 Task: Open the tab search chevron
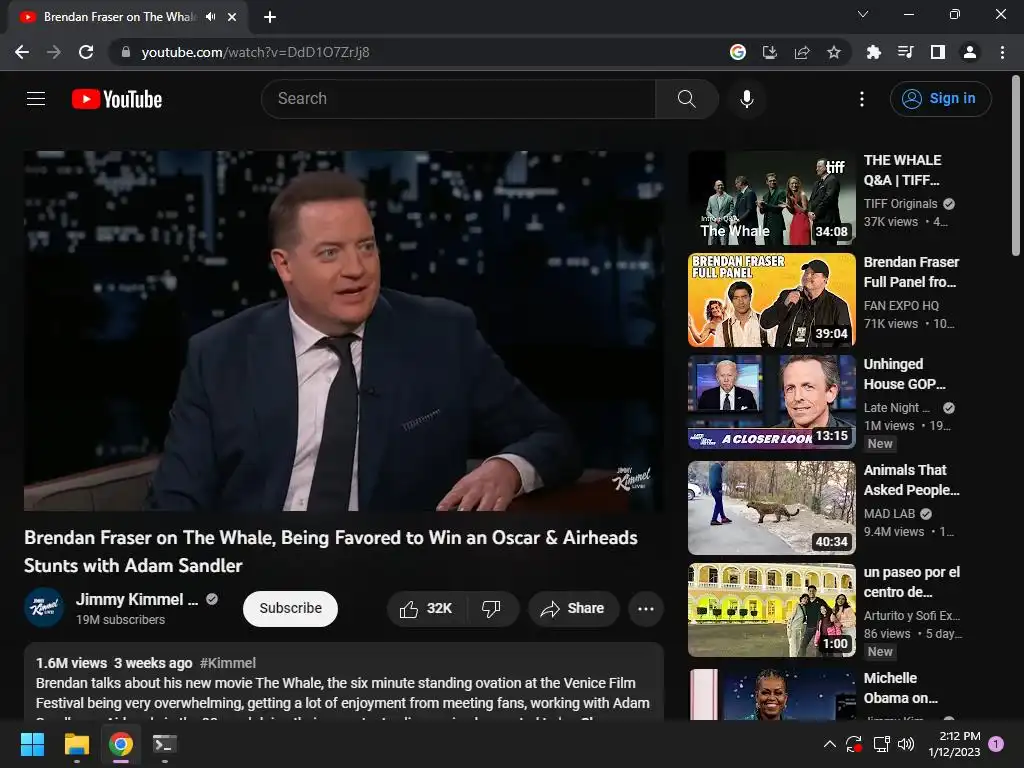863,14
